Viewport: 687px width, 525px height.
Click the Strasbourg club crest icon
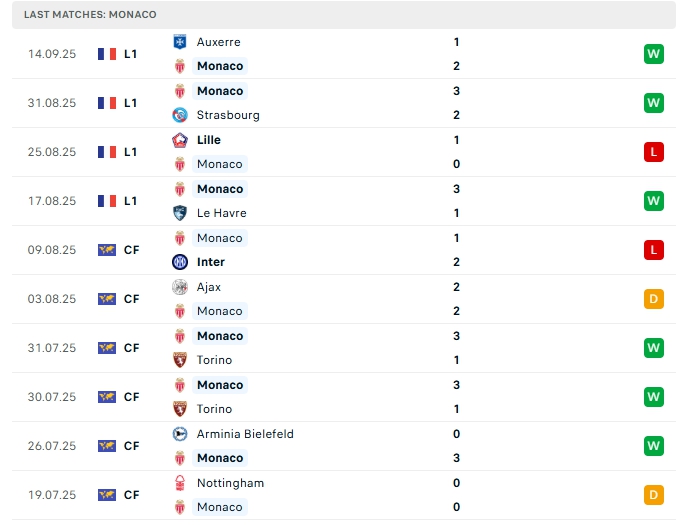point(180,115)
